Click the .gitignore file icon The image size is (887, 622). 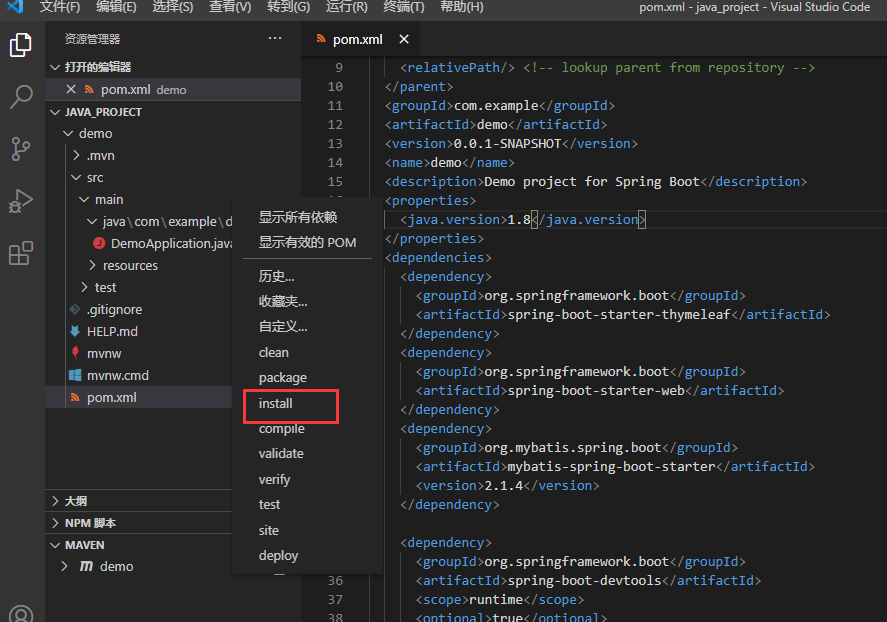tap(75, 309)
